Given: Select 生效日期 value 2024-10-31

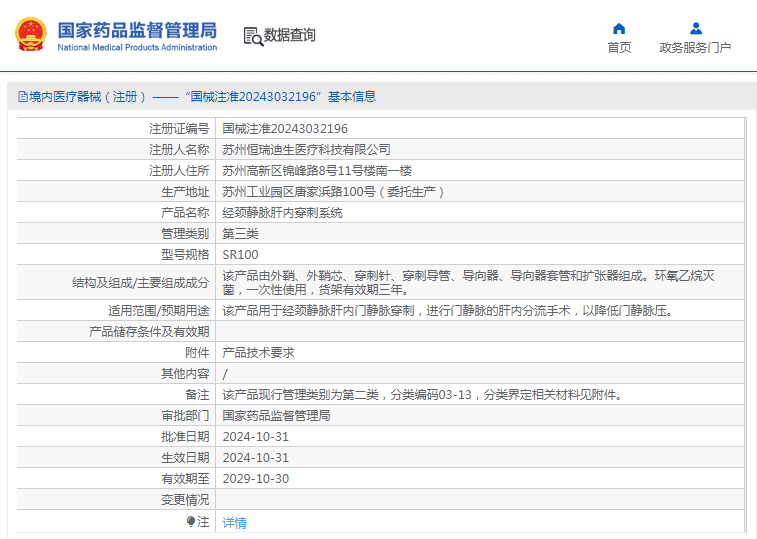Looking at the screenshot, I should point(255,457).
